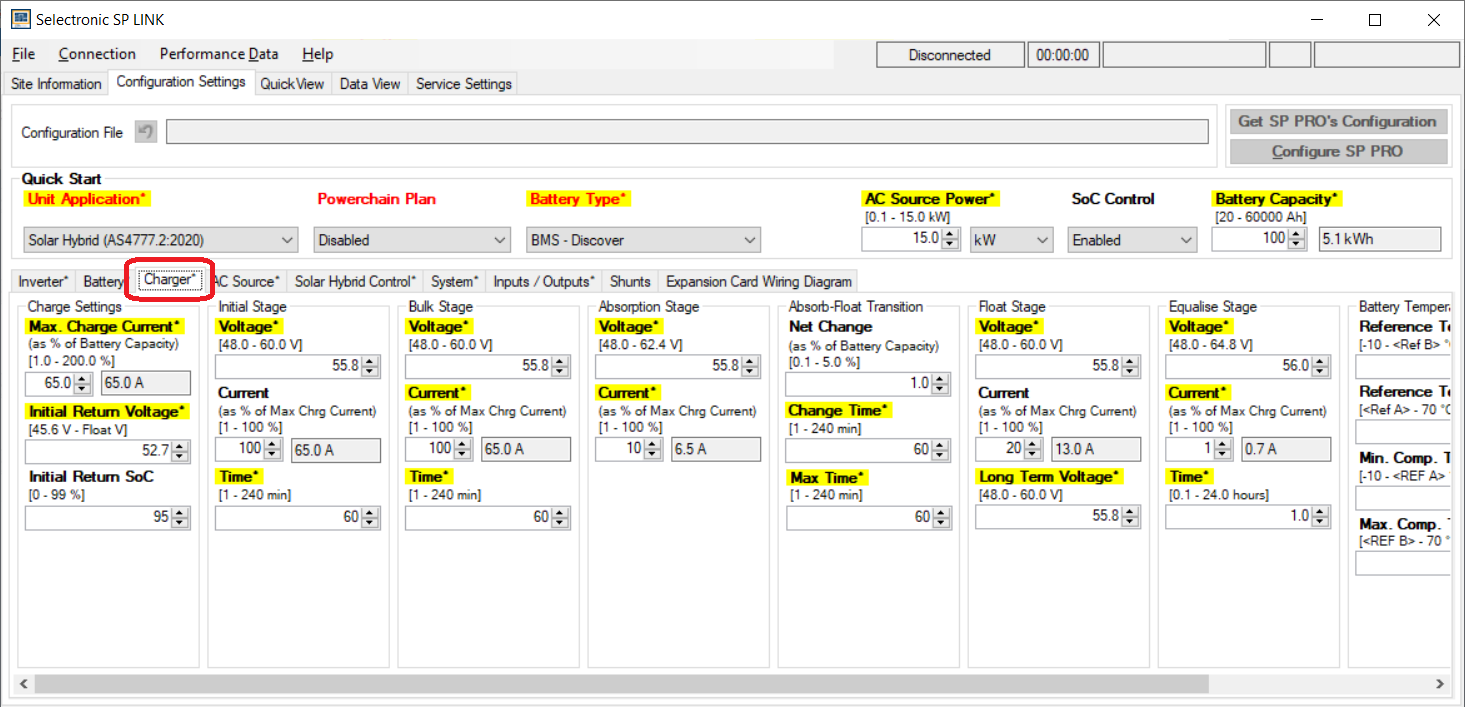
Task: Open the Unit Application dropdown
Action: [160, 240]
